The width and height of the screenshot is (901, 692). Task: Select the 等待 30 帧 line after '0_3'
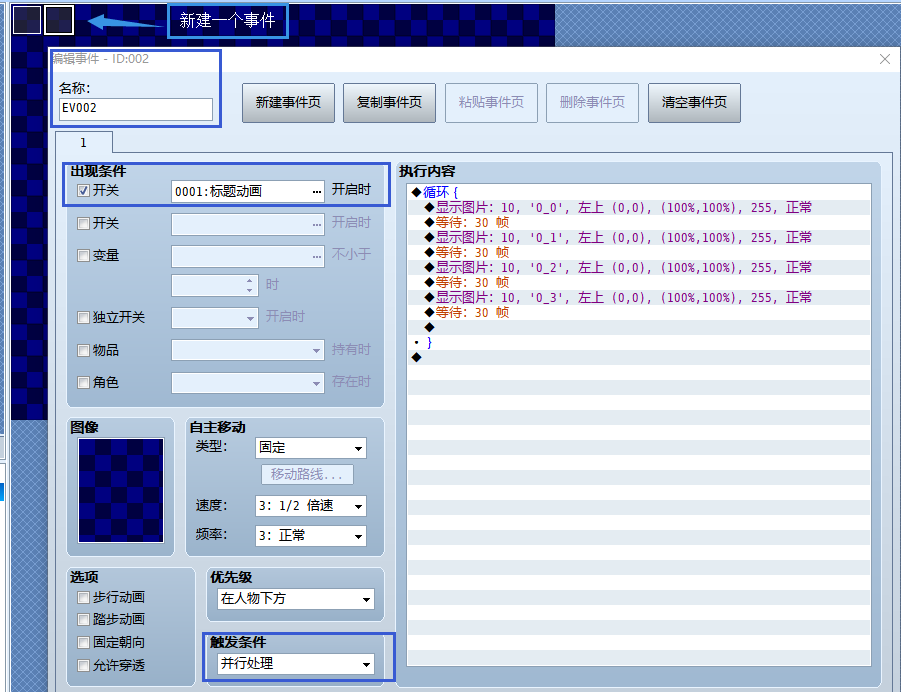point(639,312)
